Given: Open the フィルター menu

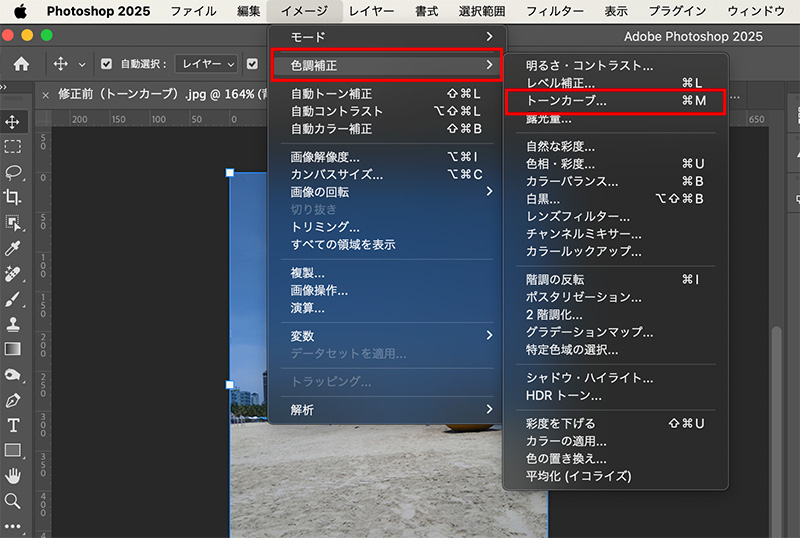Looking at the screenshot, I should coord(555,11).
